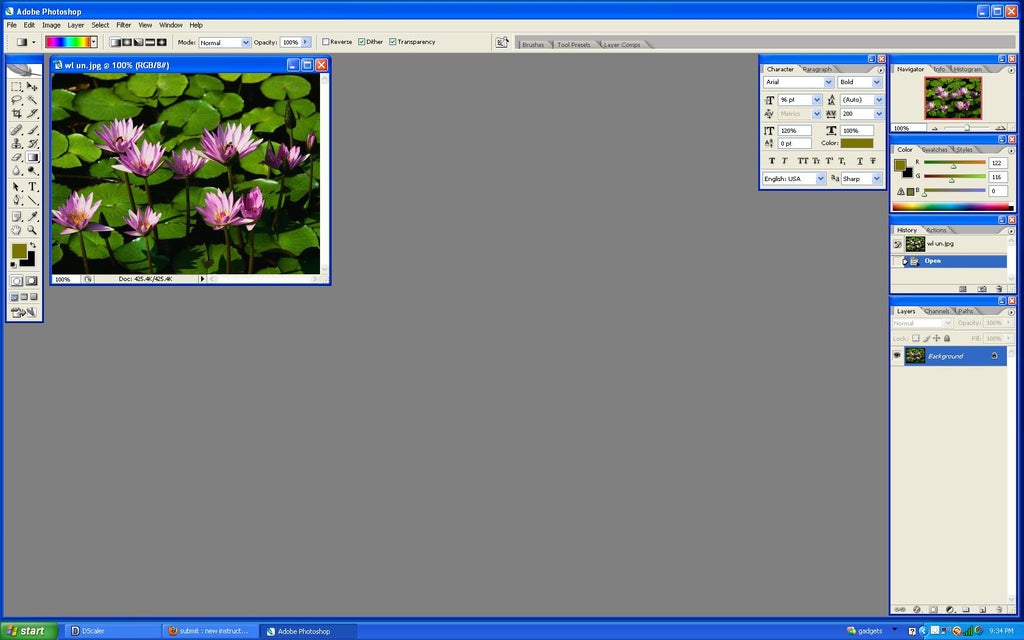This screenshot has width=1024, height=640.
Task: Switch to the Actions tab
Action: coord(936,231)
